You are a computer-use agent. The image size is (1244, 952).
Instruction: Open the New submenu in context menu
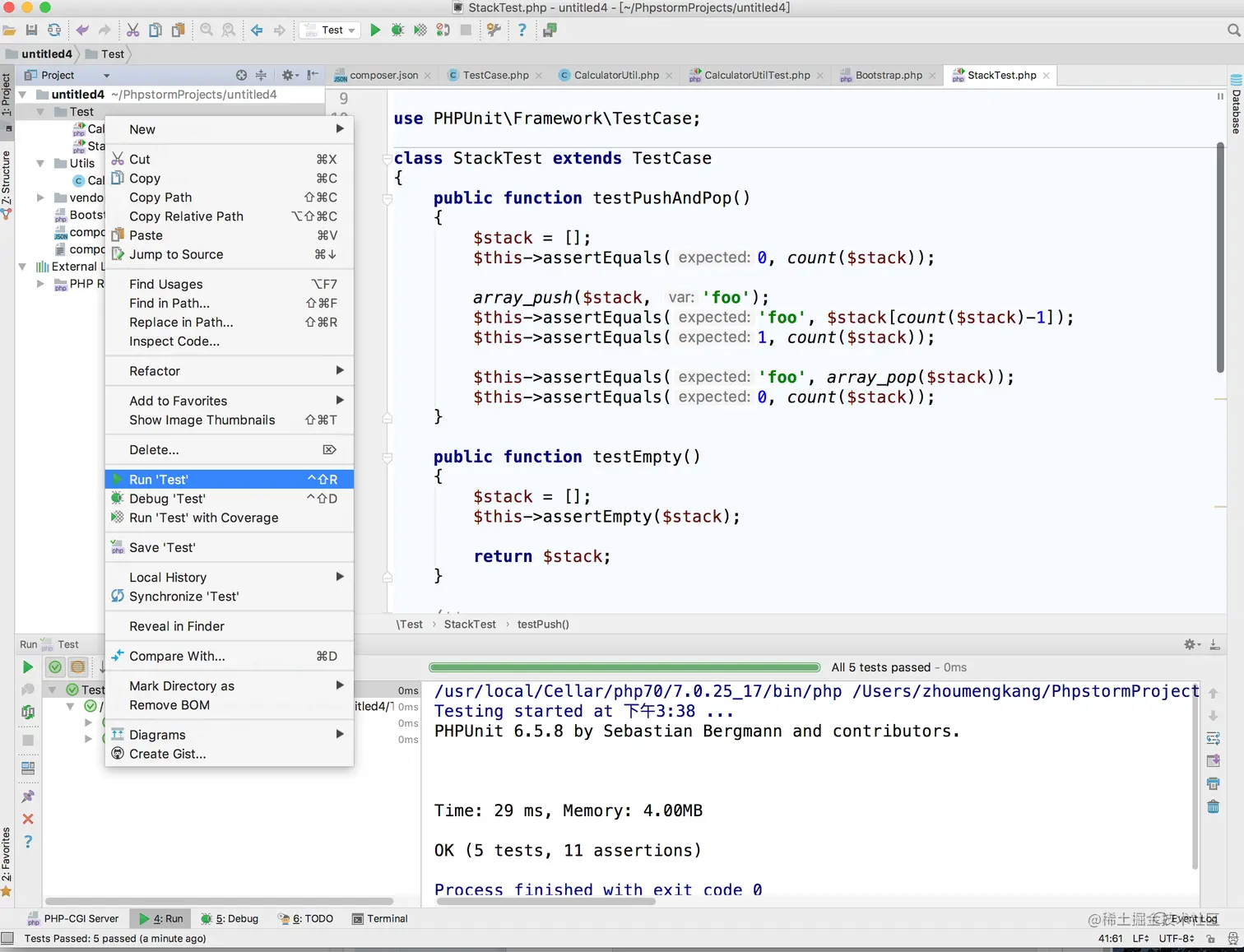click(230, 129)
